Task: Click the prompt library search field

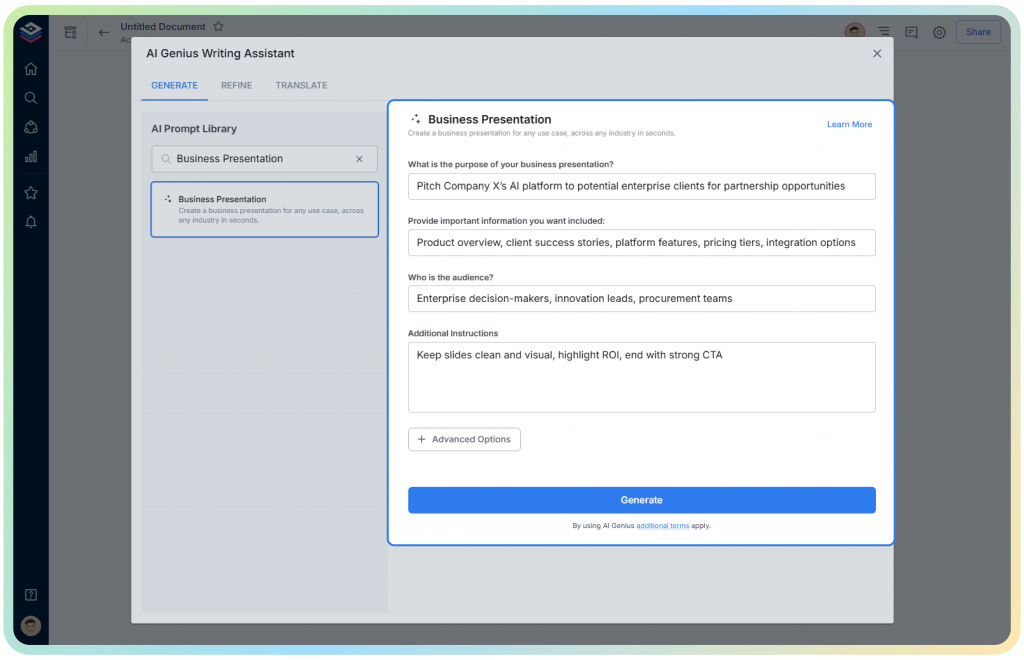Action: click(x=264, y=159)
